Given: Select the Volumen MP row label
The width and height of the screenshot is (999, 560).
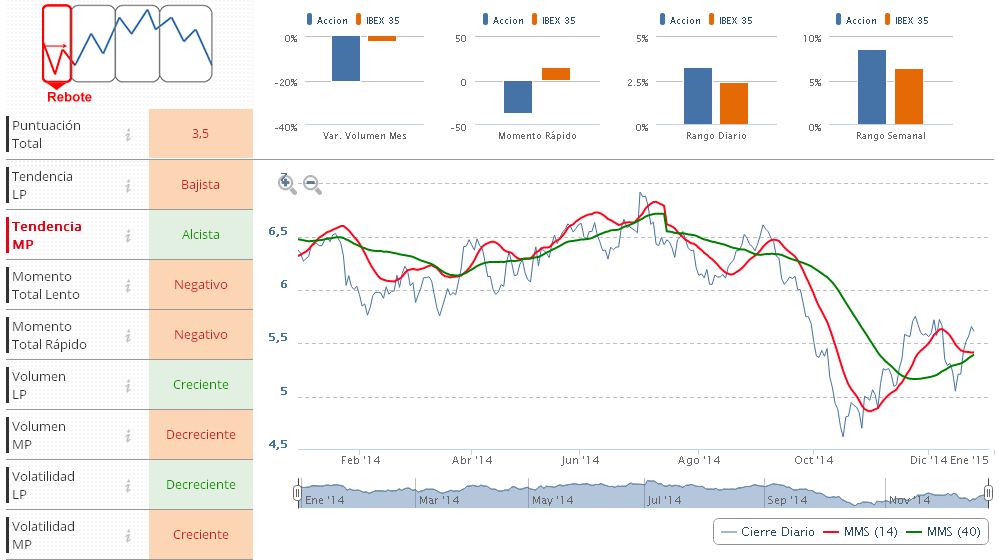Looking at the screenshot, I should 39,435.
